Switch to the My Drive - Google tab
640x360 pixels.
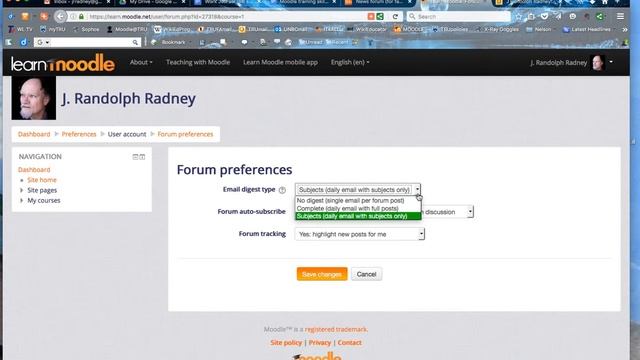152,2
